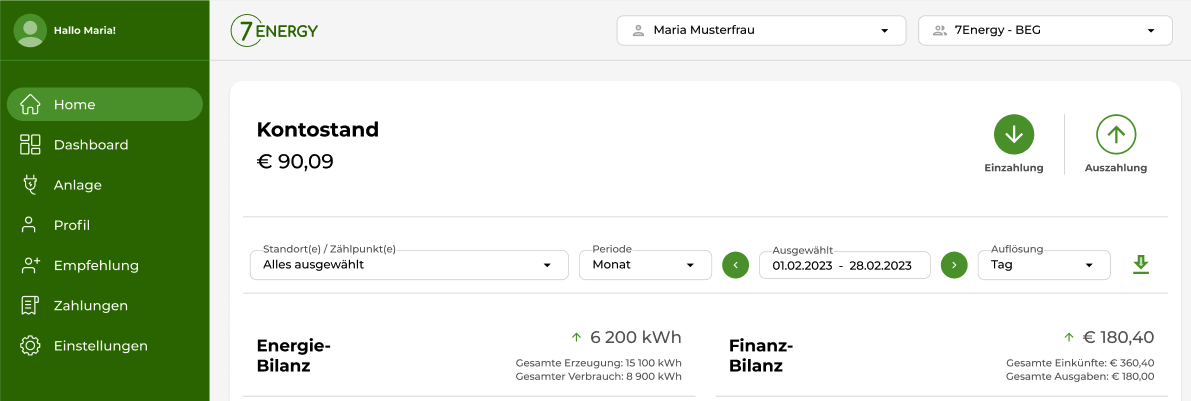The height and width of the screenshot is (401, 1191).
Task: Expand the Periode dropdown showing Monat
Action: (x=645, y=265)
